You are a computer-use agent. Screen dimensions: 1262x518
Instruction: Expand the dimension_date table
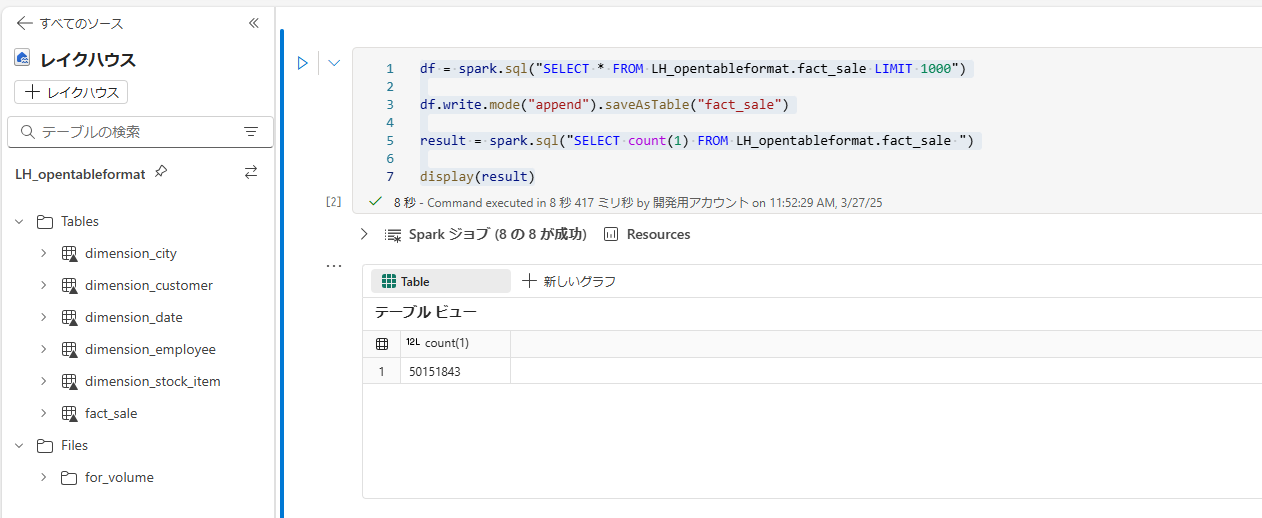tap(43, 317)
